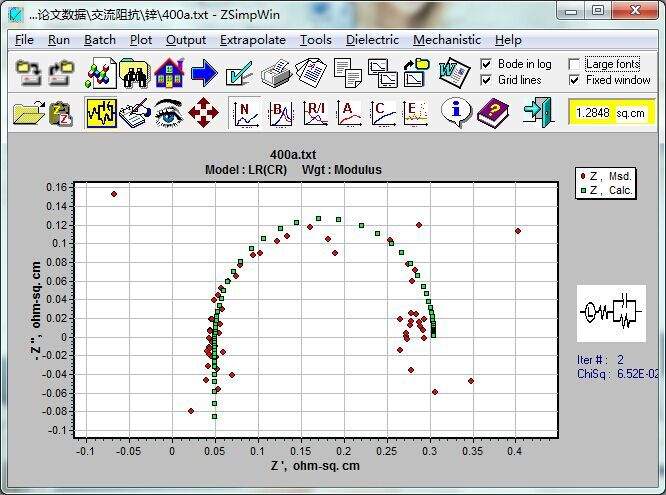Click the copy documents icon
This screenshot has width=666, height=495.
[x=347, y=73]
